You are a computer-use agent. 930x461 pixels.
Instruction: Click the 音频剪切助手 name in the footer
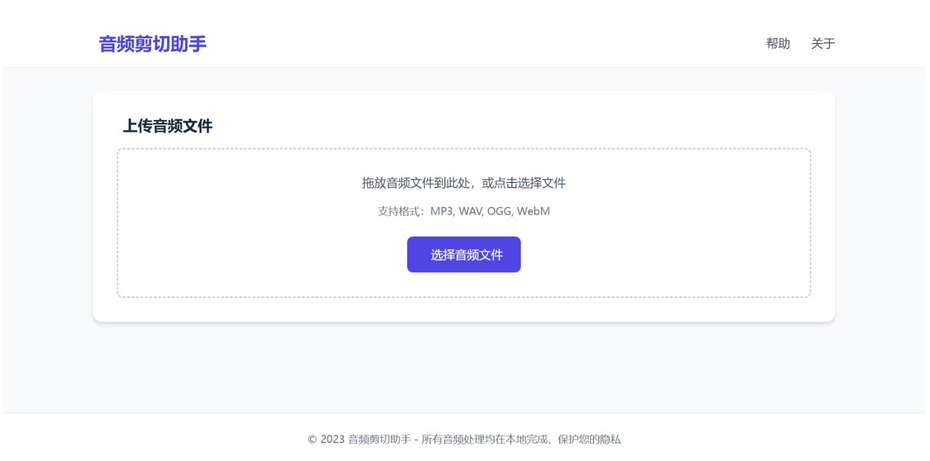(379, 439)
